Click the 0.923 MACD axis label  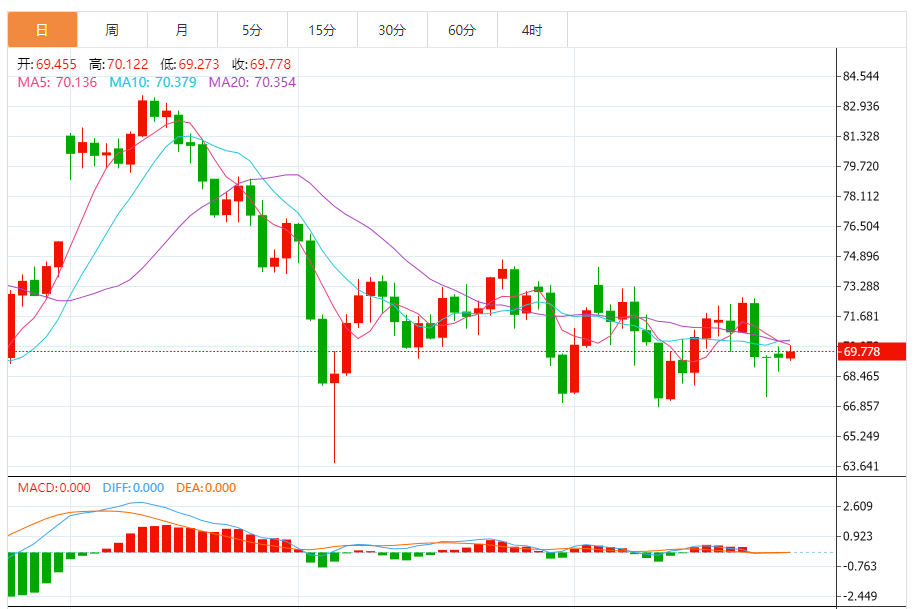[858, 536]
